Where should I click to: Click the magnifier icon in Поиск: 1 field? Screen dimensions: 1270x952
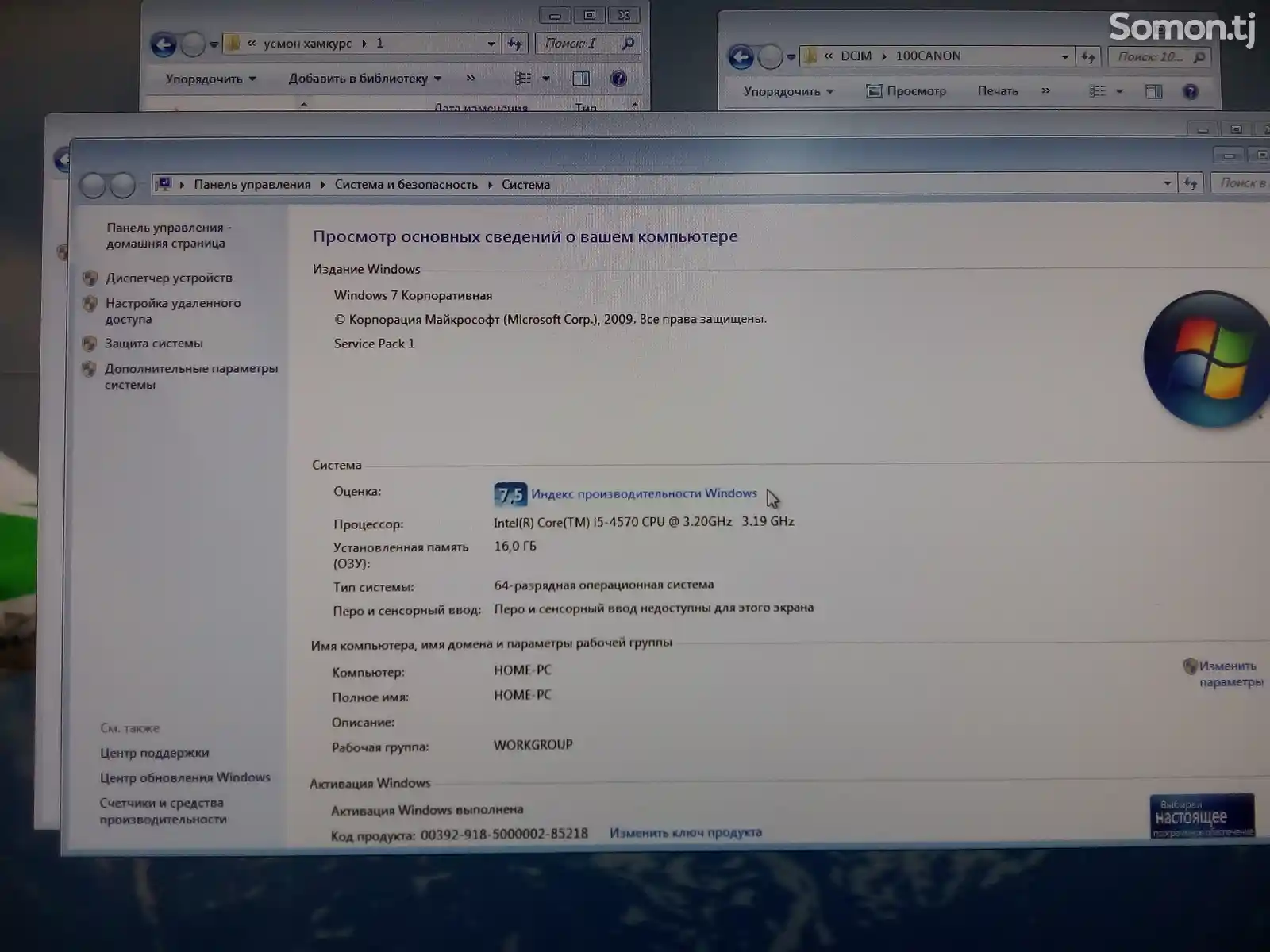click(629, 44)
